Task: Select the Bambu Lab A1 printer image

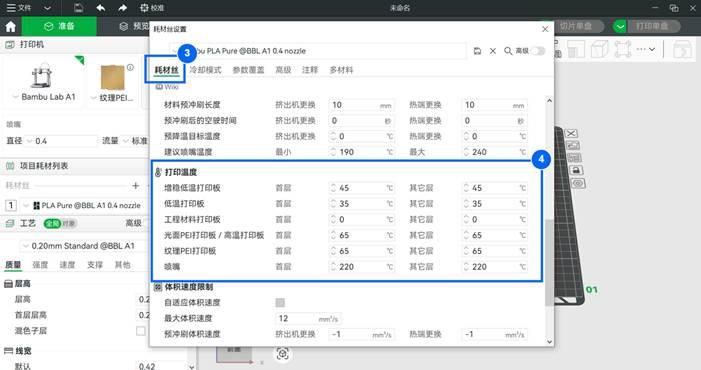Action: point(42,76)
